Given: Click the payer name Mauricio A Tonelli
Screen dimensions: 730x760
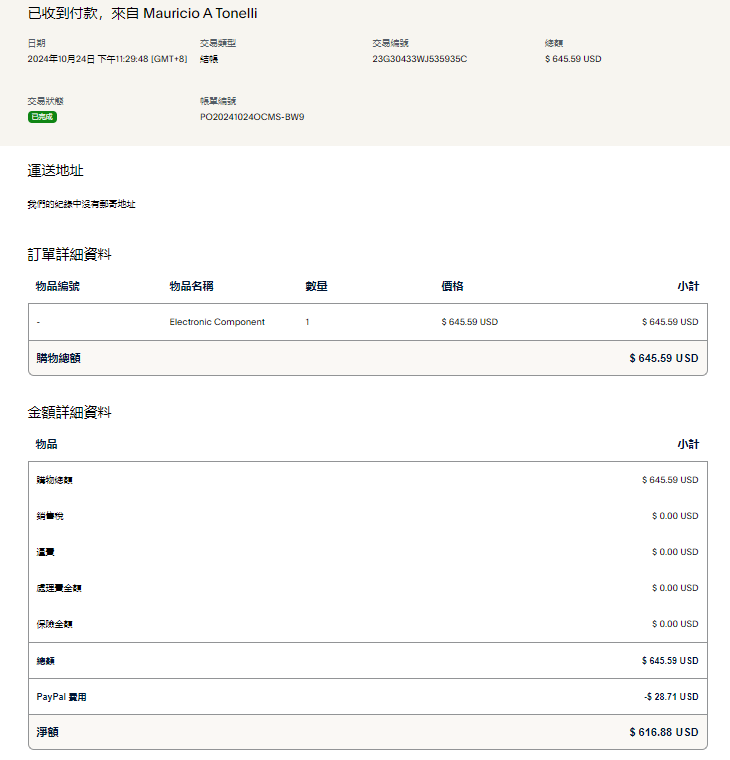Looking at the screenshot, I should tap(200, 14).
